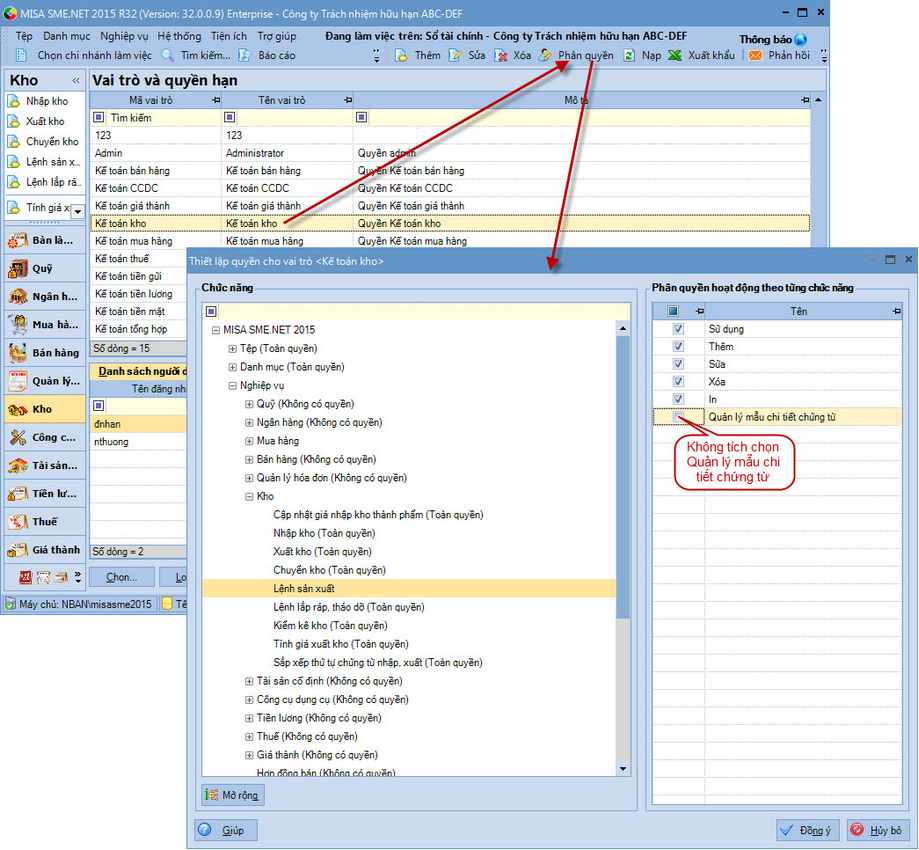Toggle select-all checkbox in permissions header
The width and height of the screenshot is (919, 850).
[673, 311]
